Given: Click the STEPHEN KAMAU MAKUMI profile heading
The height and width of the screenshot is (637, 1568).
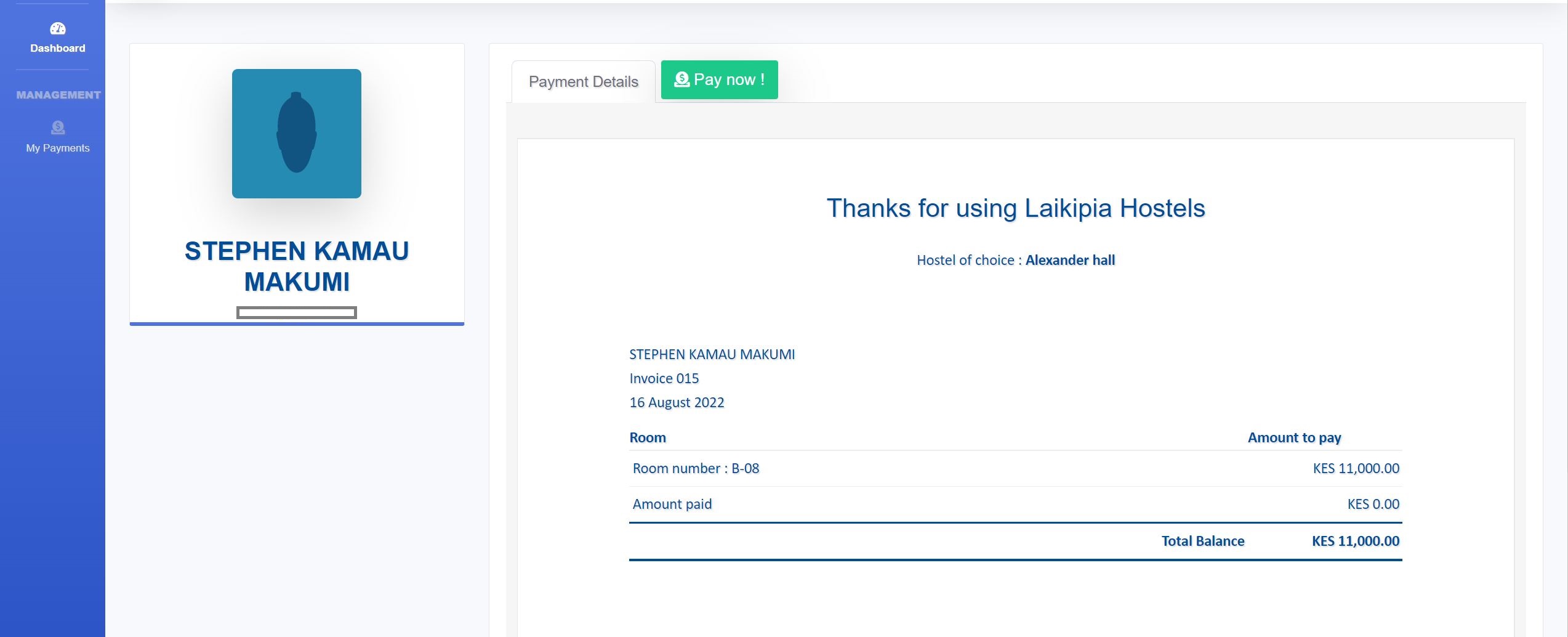Looking at the screenshot, I should [x=297, y=266].
